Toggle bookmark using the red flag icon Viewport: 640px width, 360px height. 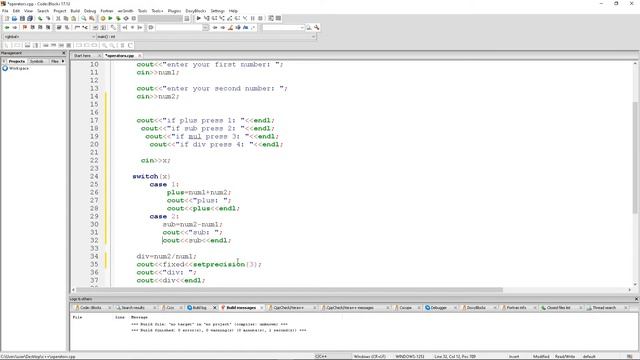tap(24, 27)
